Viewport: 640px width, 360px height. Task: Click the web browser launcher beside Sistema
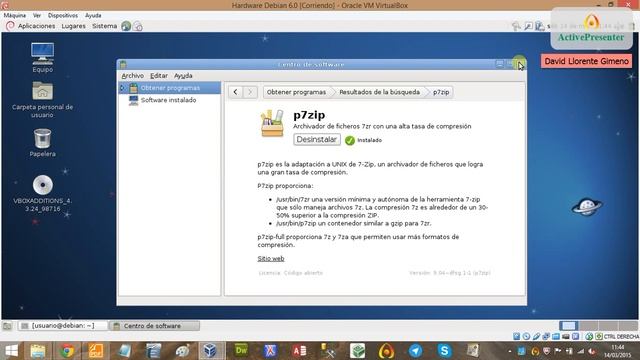click(126, 26)
